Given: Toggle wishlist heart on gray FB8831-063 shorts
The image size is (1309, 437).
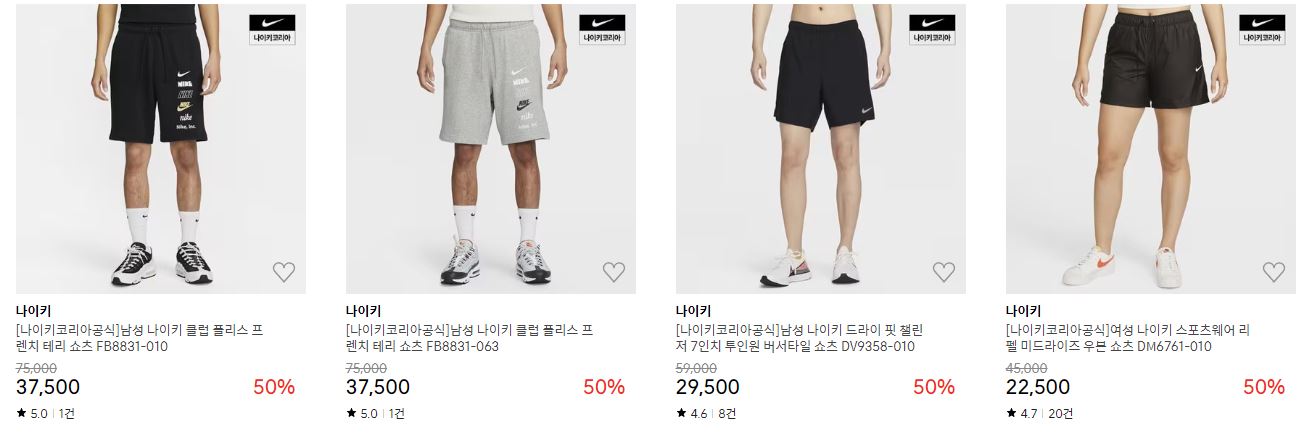Looking at the screenshot, I should tap(614, 271).
